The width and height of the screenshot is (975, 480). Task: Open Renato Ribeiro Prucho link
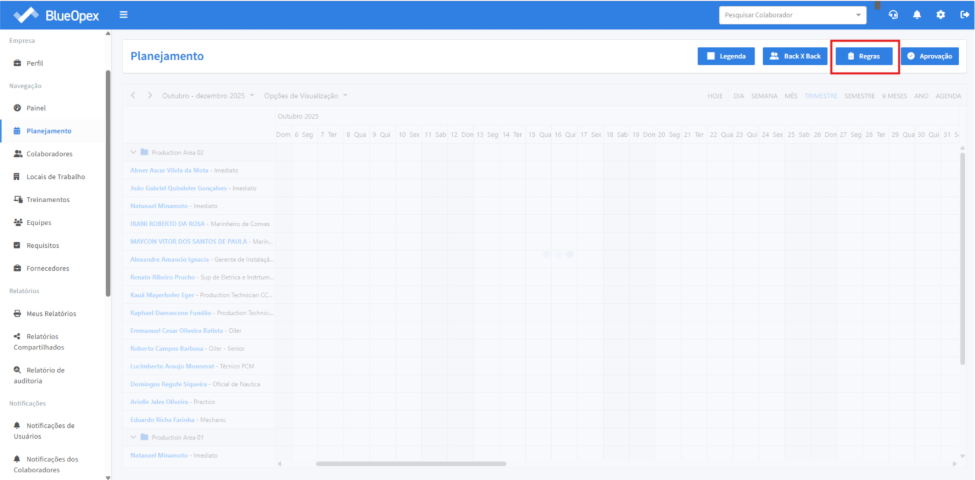[162, 277]
